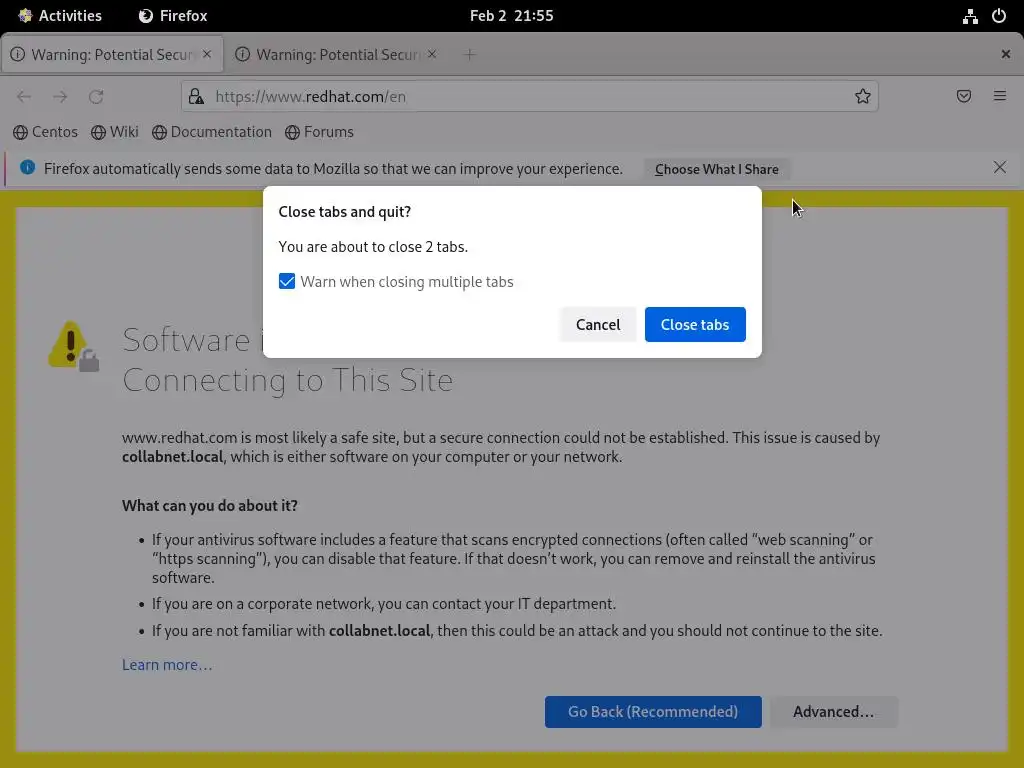The height and width of the screenshot is (768, 1024).
Task: Dismiss the Mozilla data notification bar
Action: point(1000,167)
